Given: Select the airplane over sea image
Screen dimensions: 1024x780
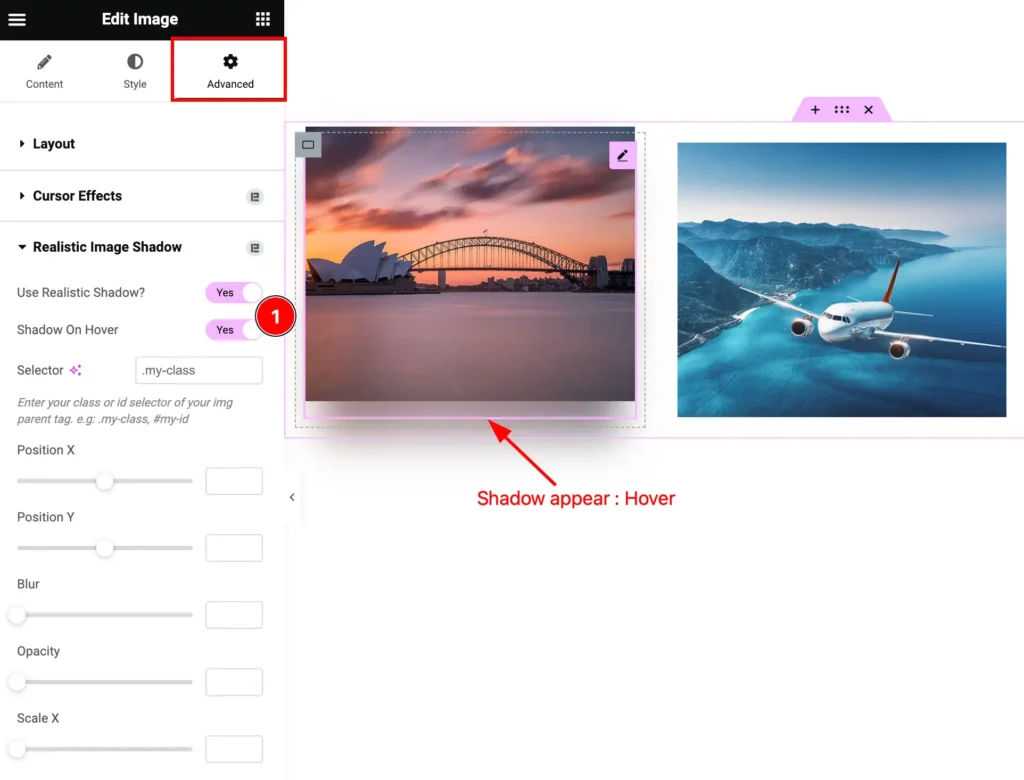Looking at the screenshot, I should (842, 280).
